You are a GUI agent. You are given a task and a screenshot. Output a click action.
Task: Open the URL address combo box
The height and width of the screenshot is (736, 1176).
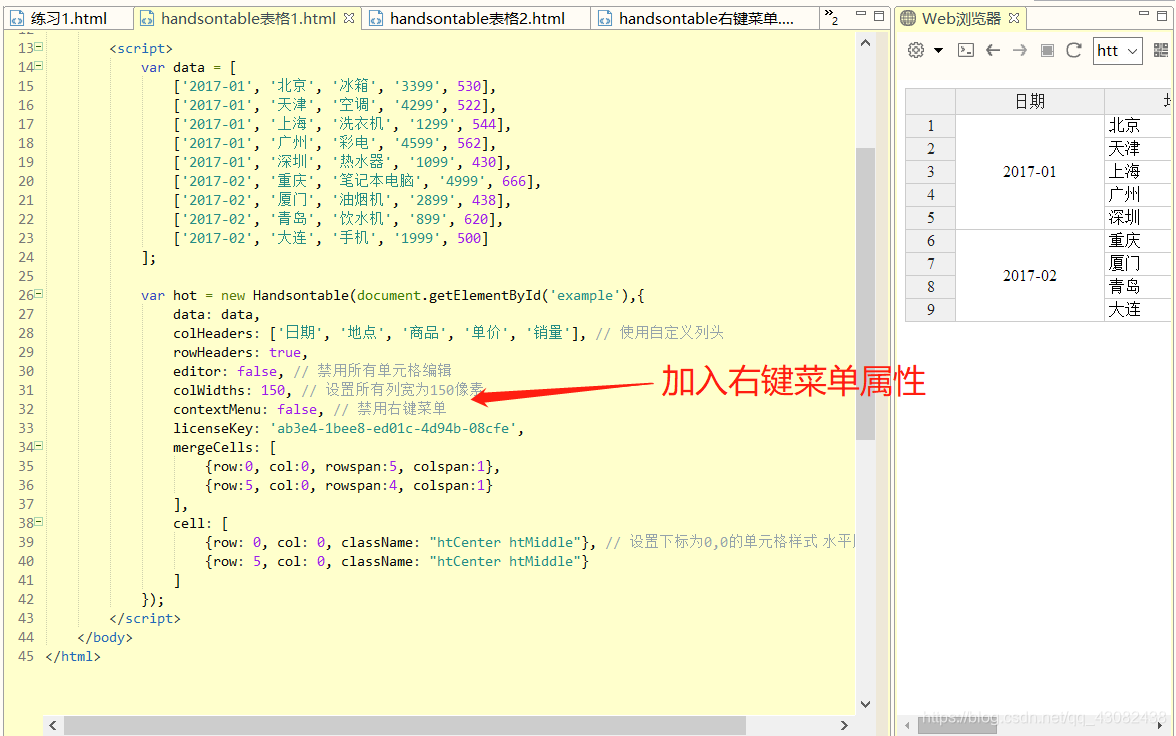1118,51
